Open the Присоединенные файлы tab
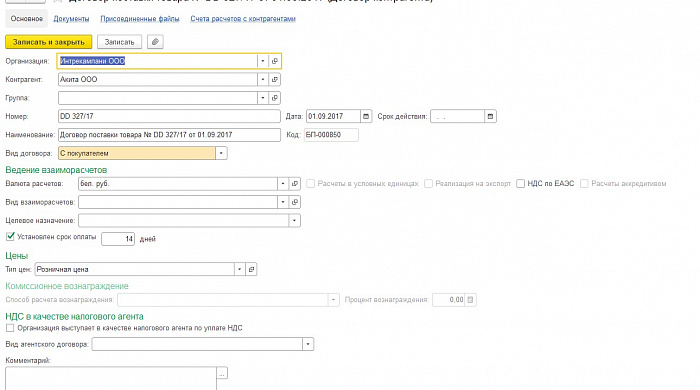700x390 pixels. (140, 19)
